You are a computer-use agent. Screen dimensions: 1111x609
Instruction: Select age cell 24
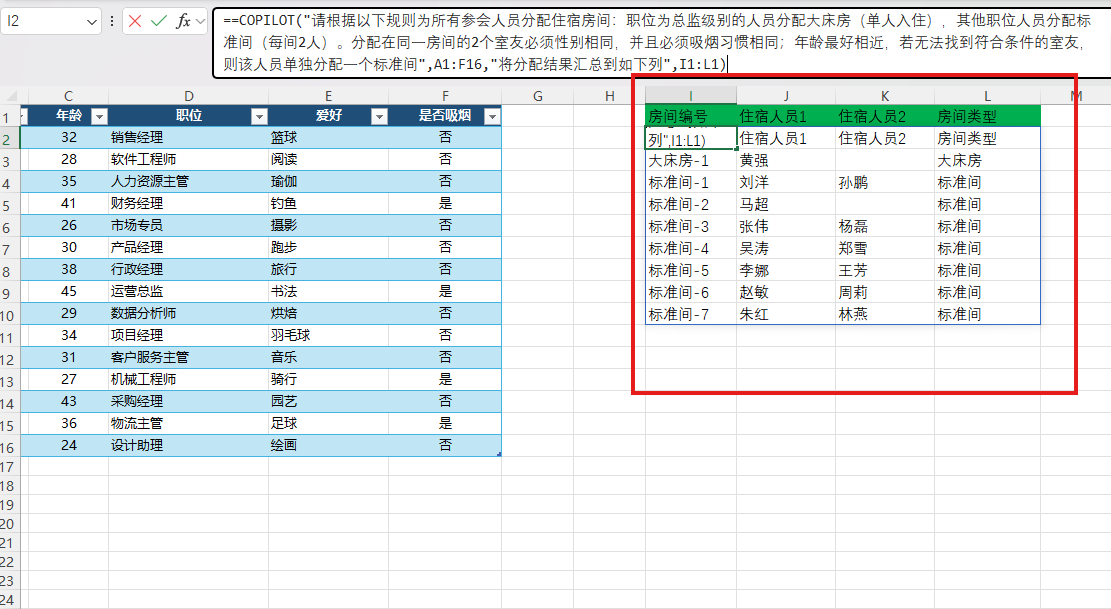click(68, 445)
